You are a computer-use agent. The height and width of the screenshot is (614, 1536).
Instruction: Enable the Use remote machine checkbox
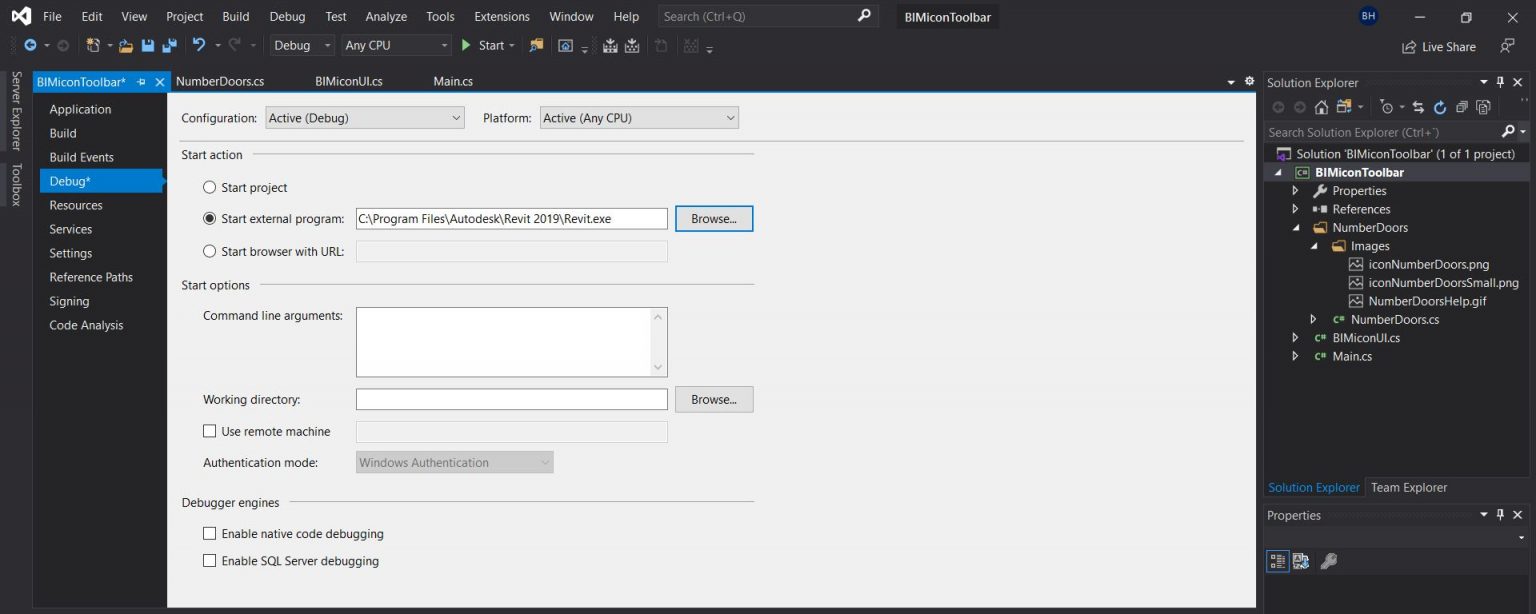pyautogui.click(x=210, y=431)
